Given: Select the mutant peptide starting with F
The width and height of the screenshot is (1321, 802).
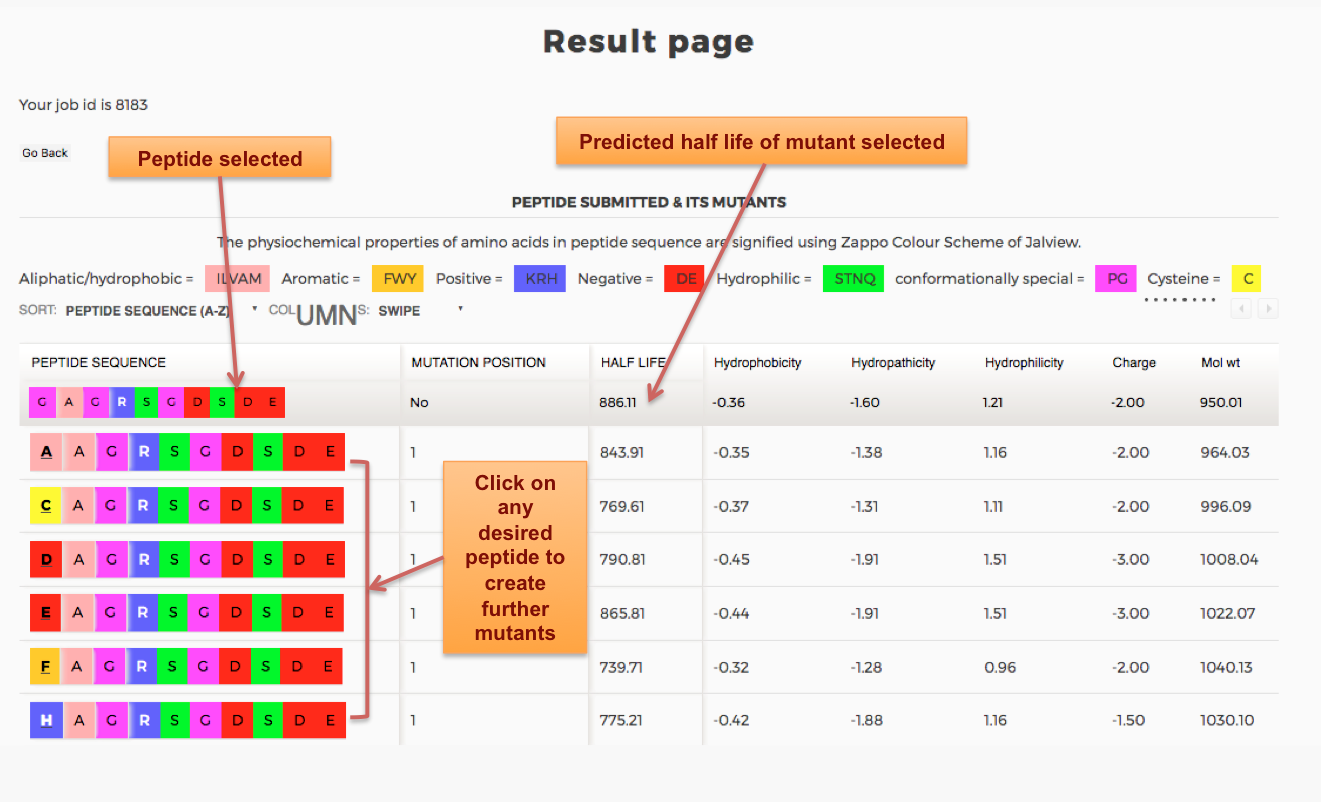Looking at the screenshot, I should click(187, 667).
